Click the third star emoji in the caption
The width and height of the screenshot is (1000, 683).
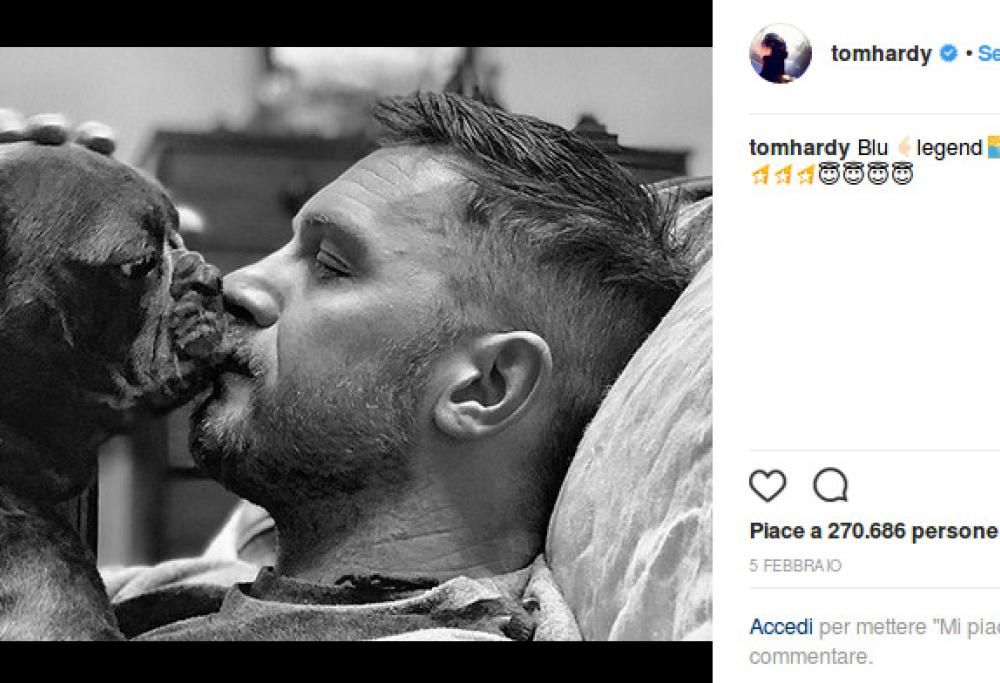tap(804, 176)
